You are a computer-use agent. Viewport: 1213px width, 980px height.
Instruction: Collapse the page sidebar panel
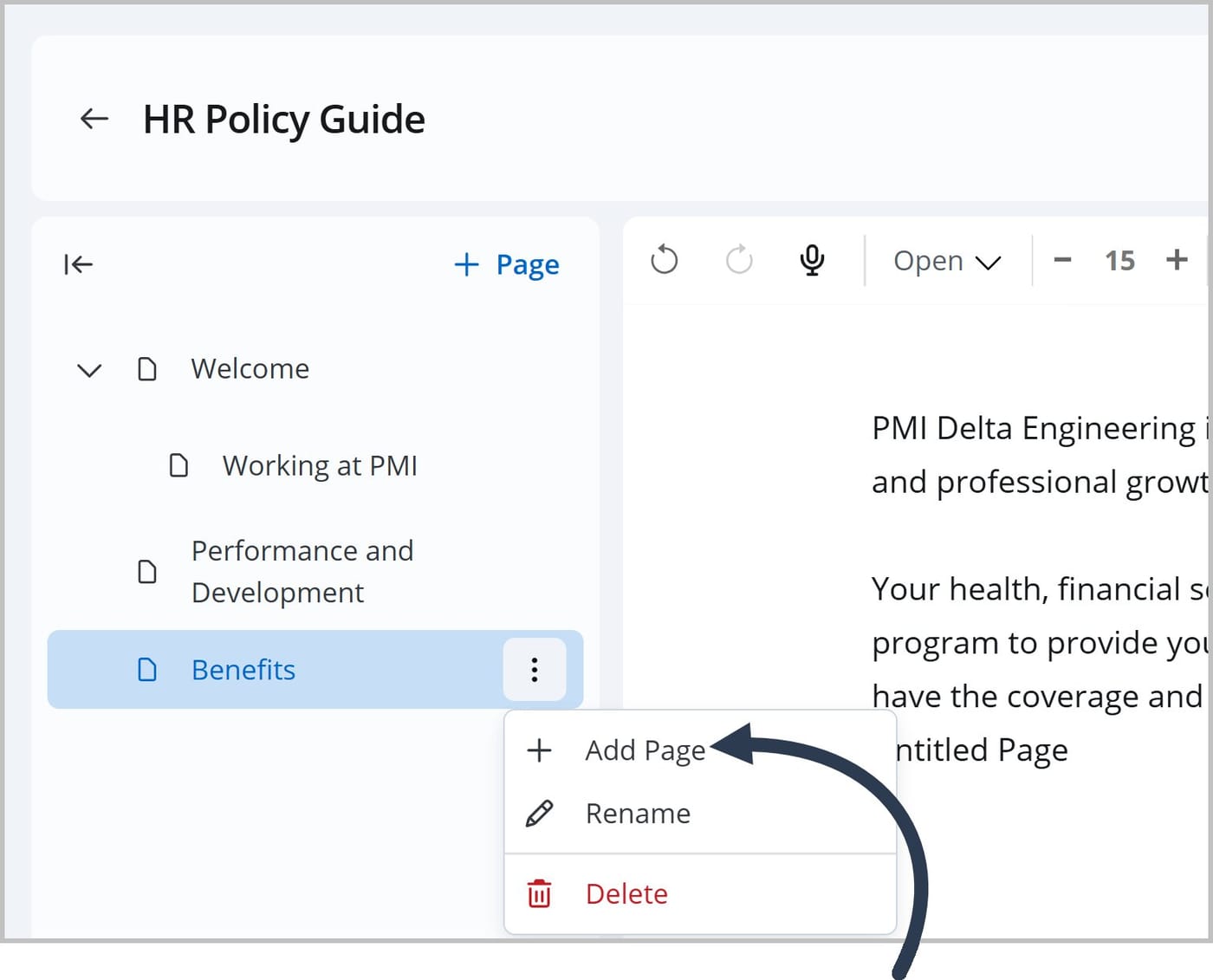[78, 264]
